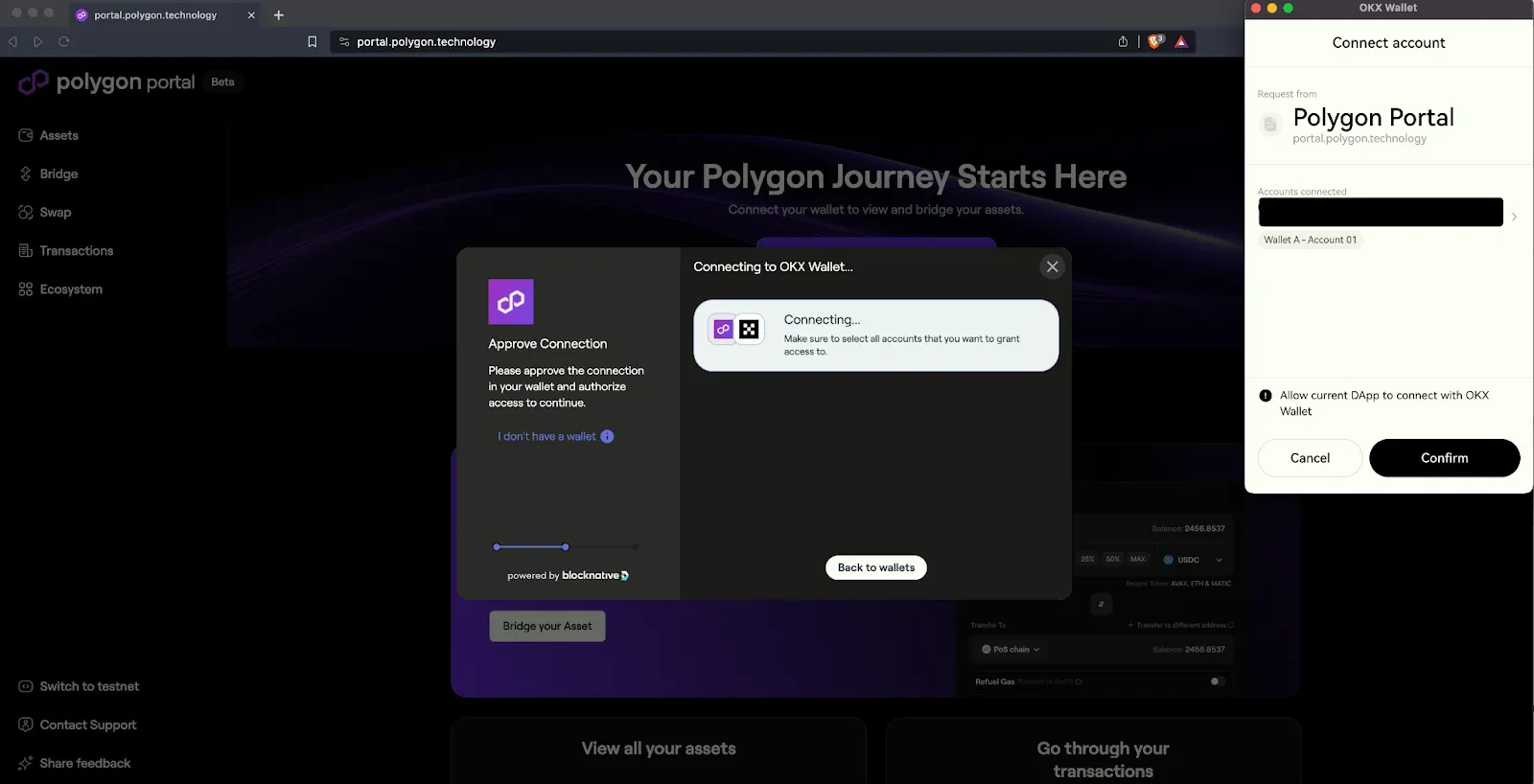This screenshot has height=784, width=1534.
Task: Open a new browser tab
Action: click(x=279, y=14)
